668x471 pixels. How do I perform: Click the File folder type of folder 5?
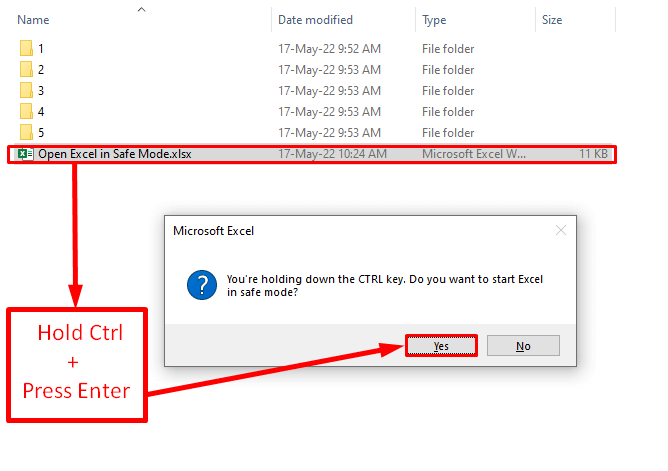(x=448, y=132)
